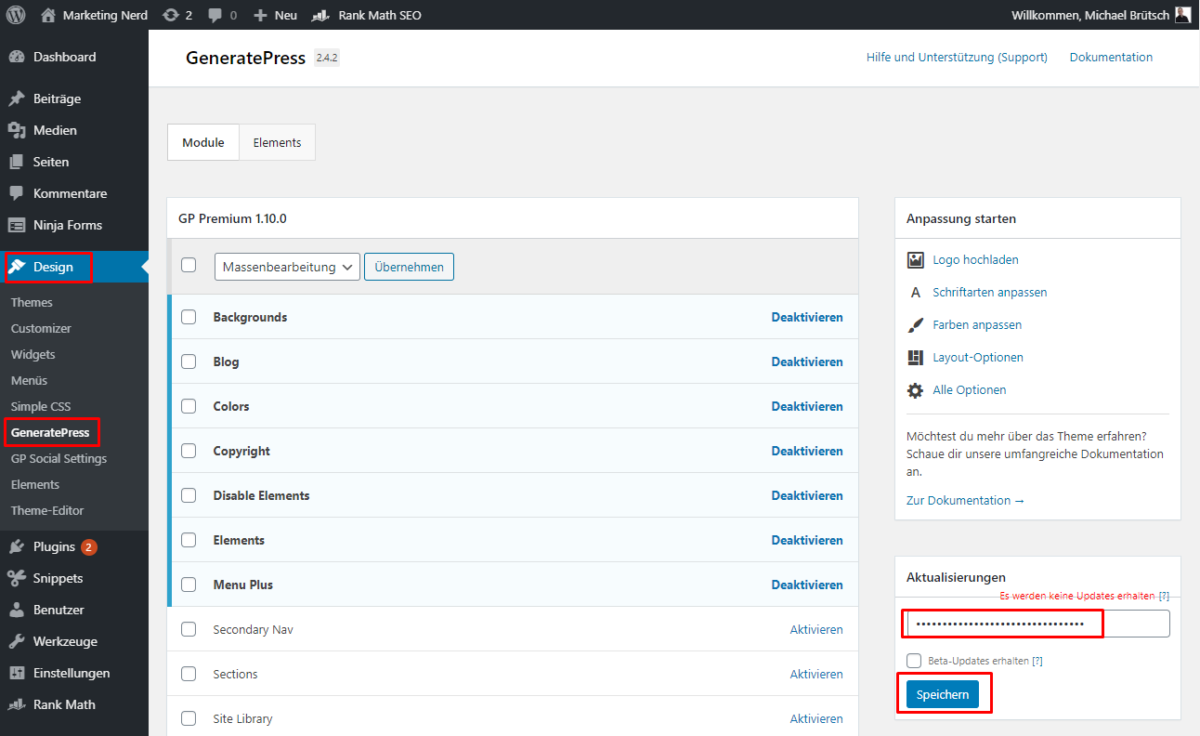The width and height of the screenshot is (1200, 736).
Task: Click Aktivieren for Secondary Nav
Action: pos(816,630)
